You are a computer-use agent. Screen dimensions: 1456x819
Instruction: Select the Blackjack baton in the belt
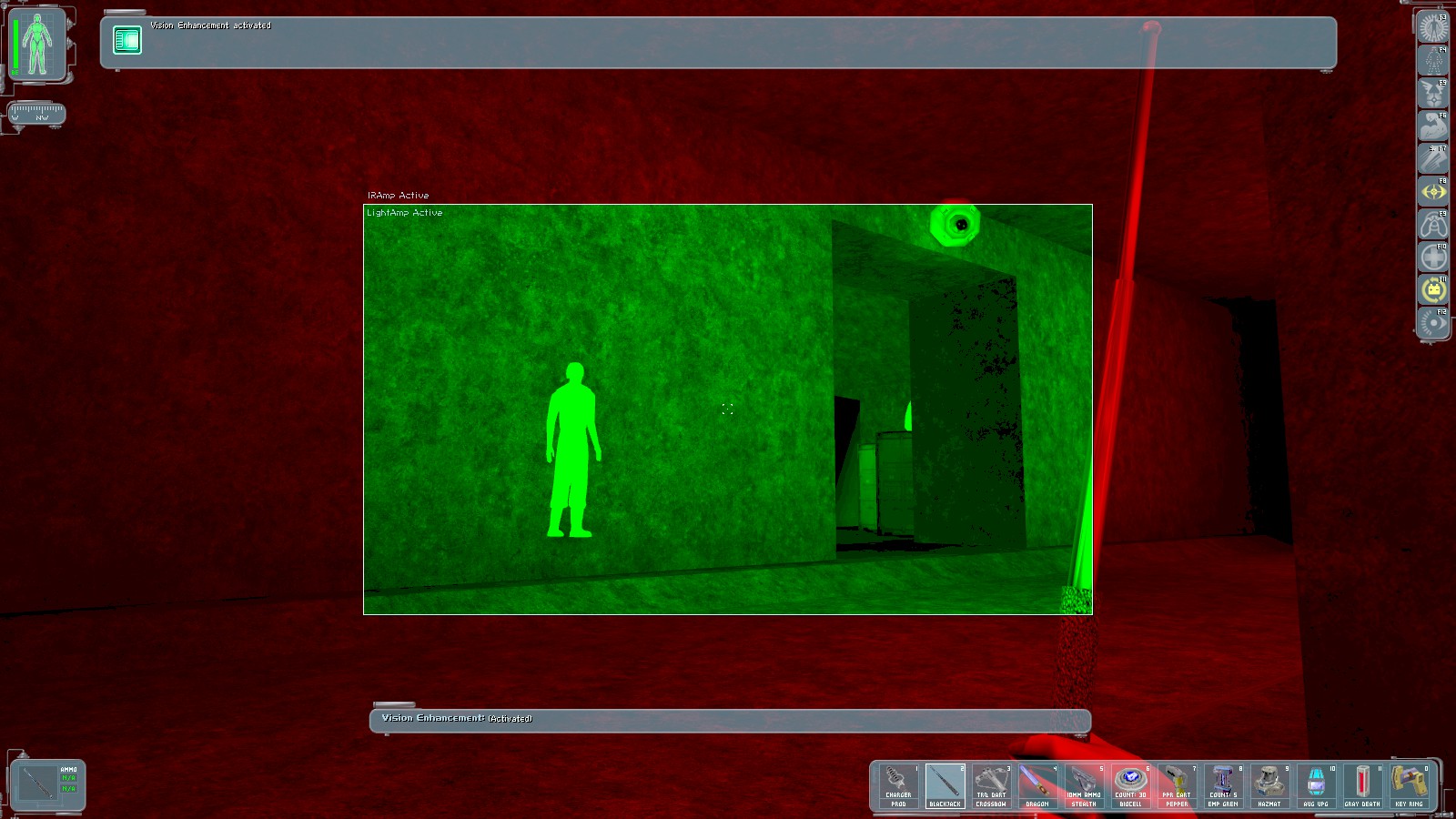945,786
